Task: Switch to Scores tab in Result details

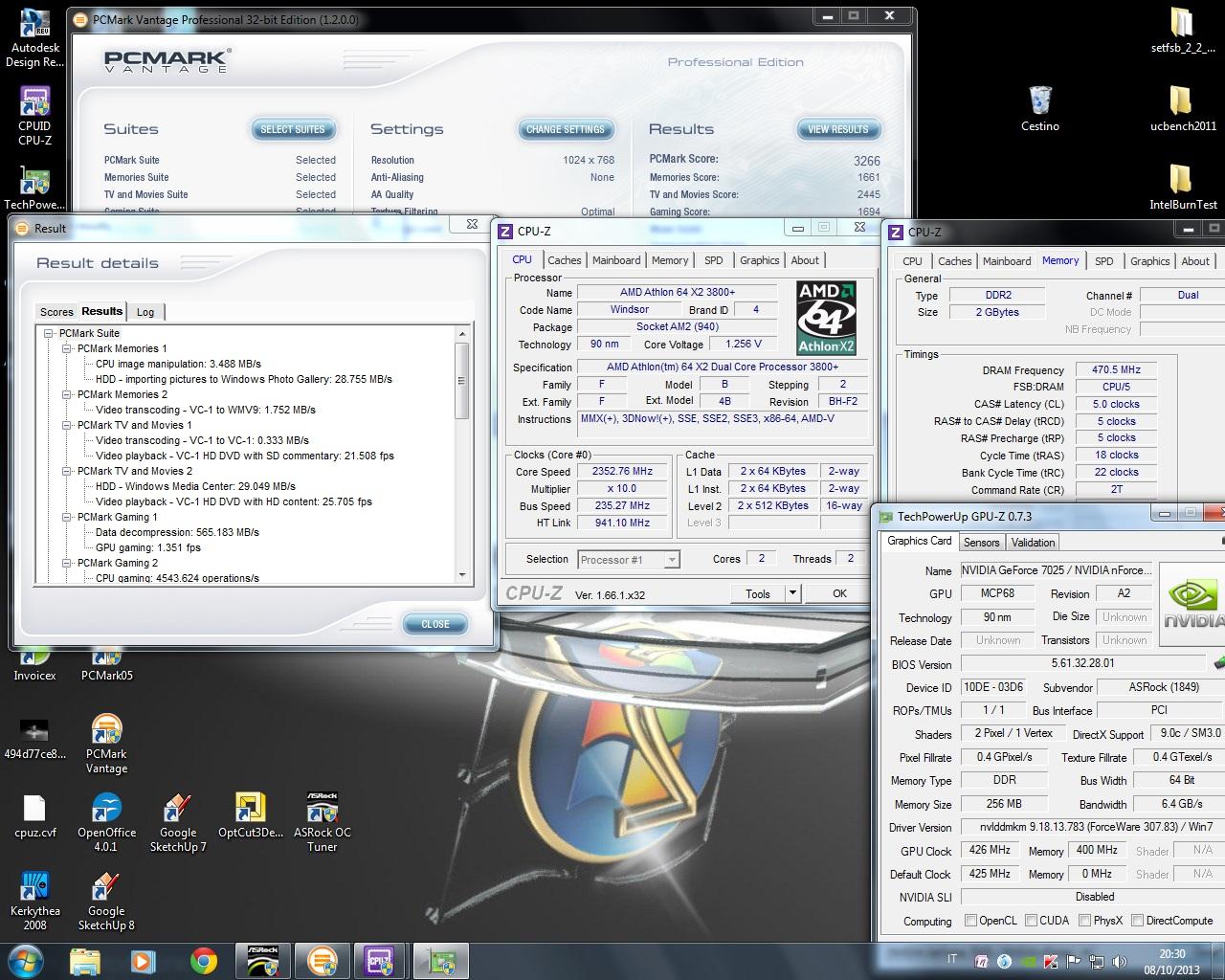Action: pos(56,312)
